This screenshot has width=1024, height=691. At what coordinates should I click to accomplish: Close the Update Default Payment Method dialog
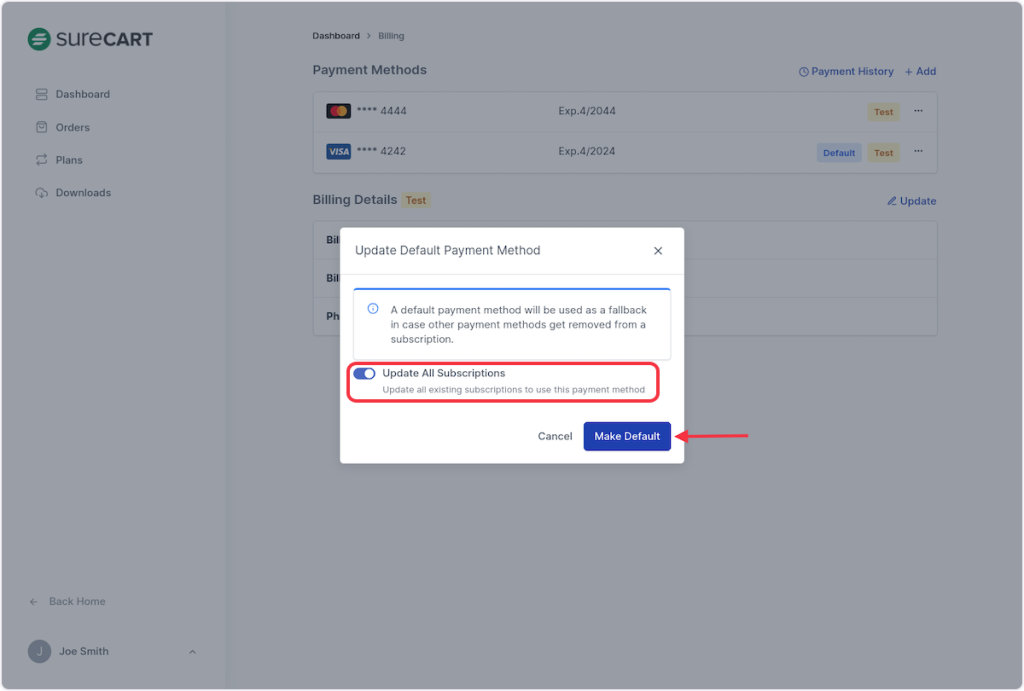pyautogui.click(x=658, y=251)
